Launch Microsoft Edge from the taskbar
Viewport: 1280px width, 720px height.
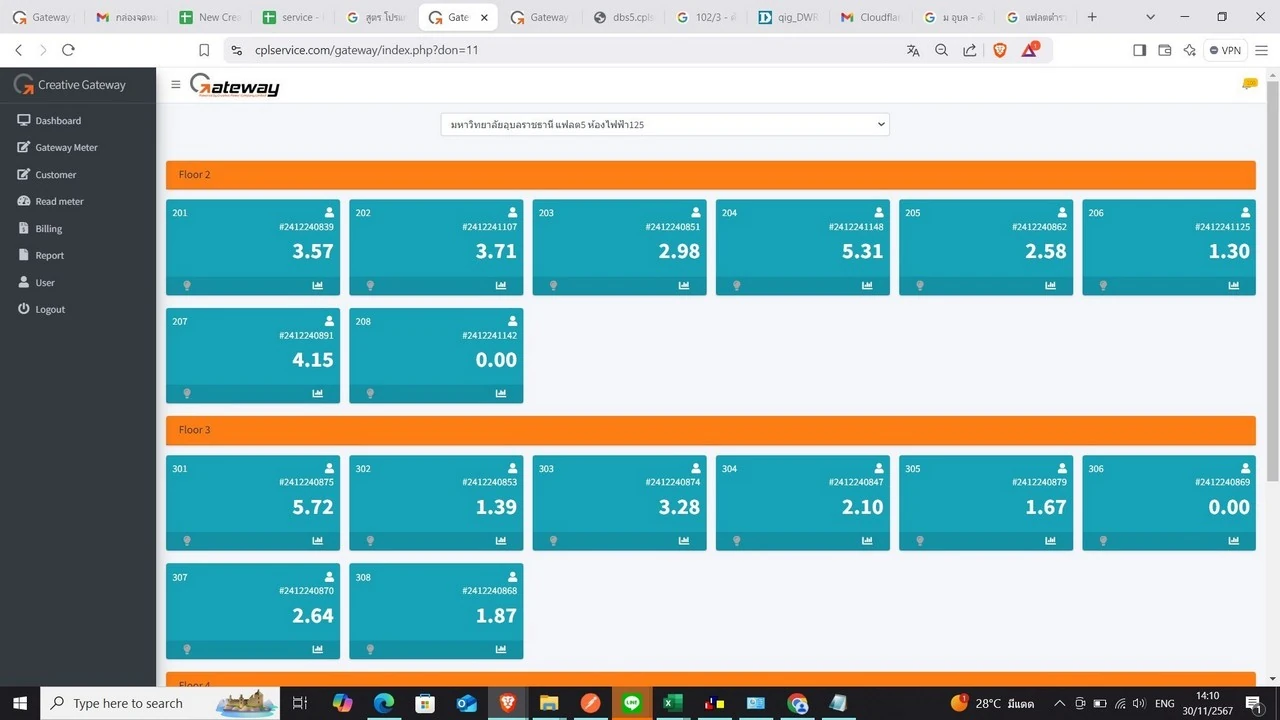pos(384,703)
